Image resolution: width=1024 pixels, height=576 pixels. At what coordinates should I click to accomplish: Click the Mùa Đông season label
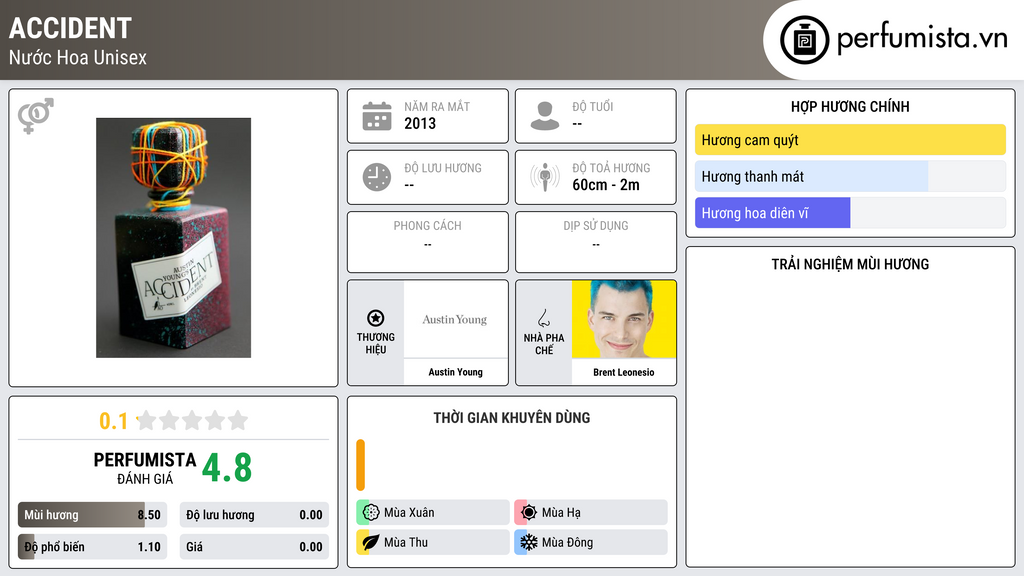coord(568,542)
